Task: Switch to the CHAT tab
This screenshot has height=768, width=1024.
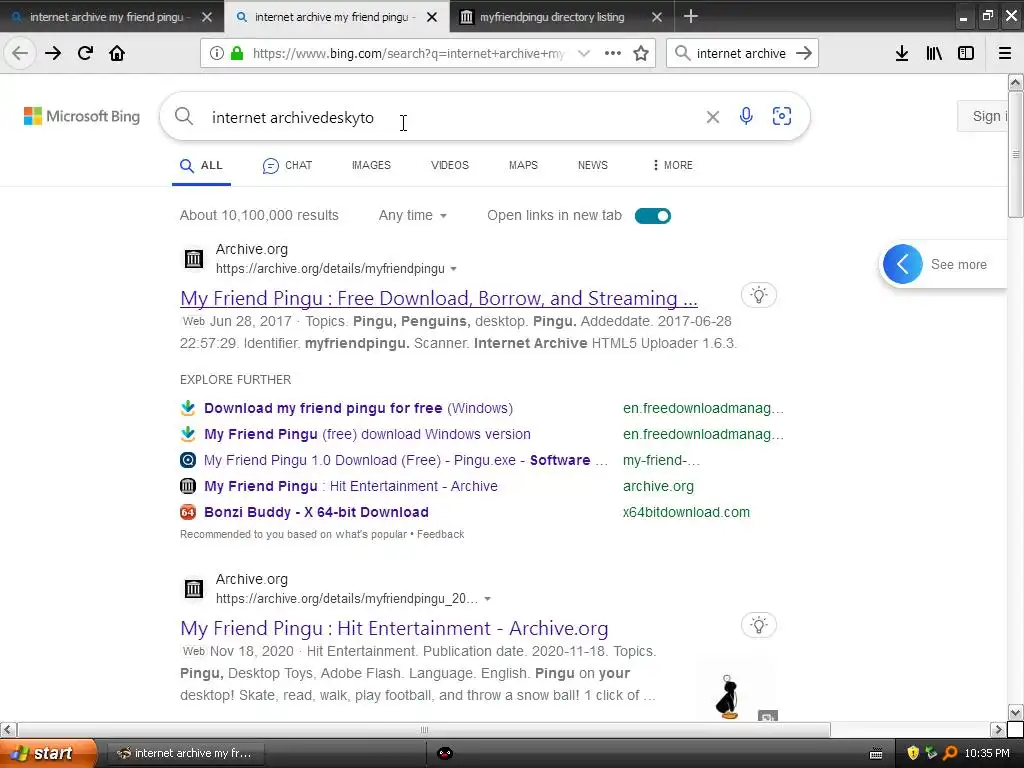Action: [x=287, y=165]
